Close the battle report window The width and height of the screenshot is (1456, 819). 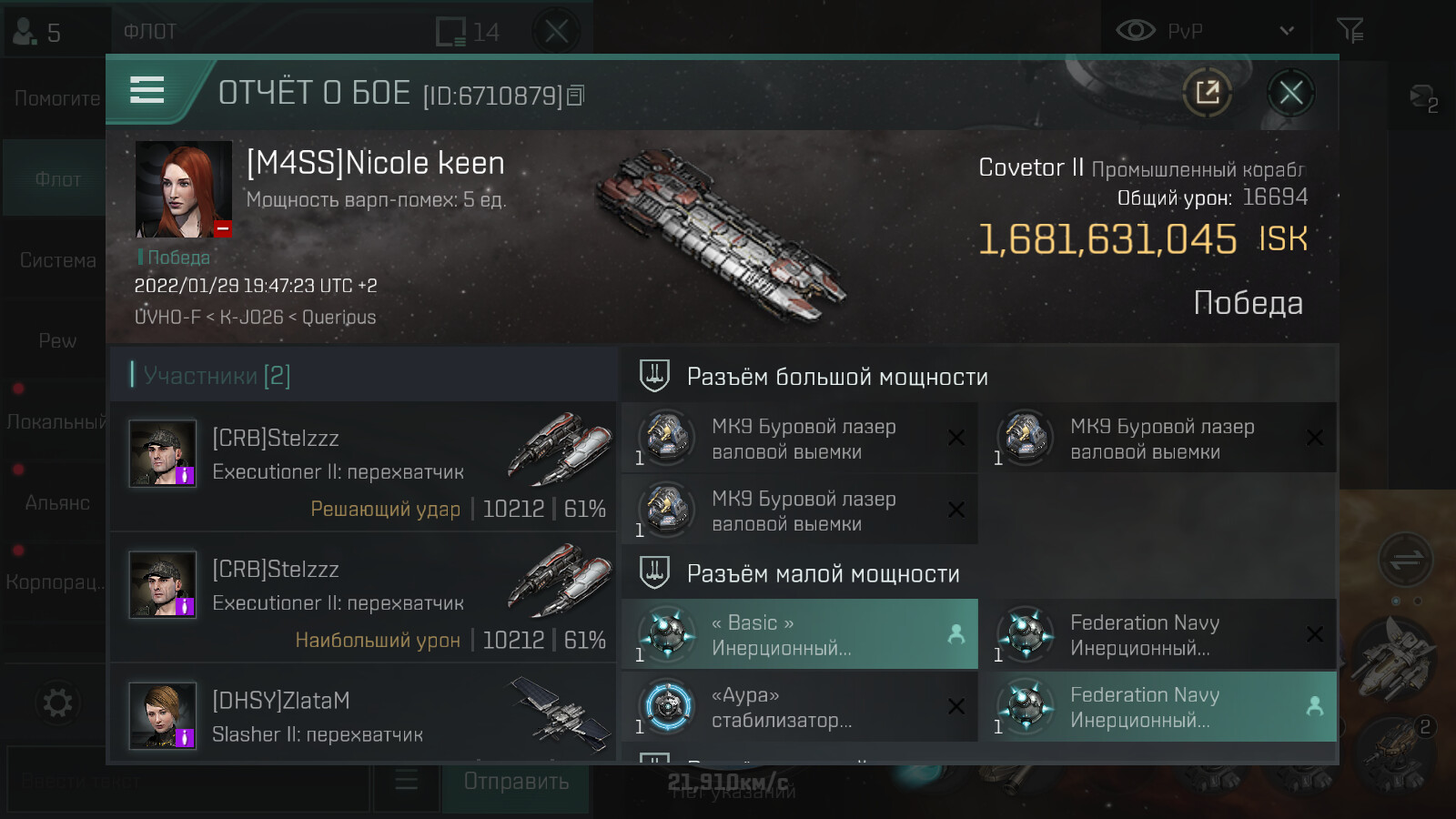[1290, 92]
